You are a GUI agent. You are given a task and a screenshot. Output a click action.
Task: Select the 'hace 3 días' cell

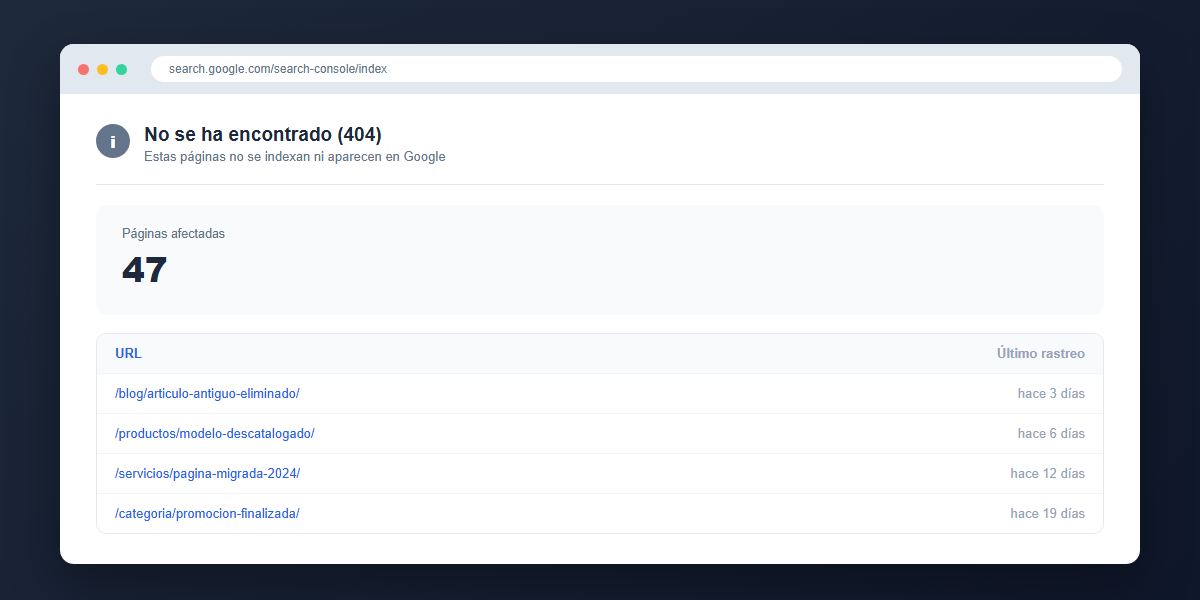click(1051, 394)
